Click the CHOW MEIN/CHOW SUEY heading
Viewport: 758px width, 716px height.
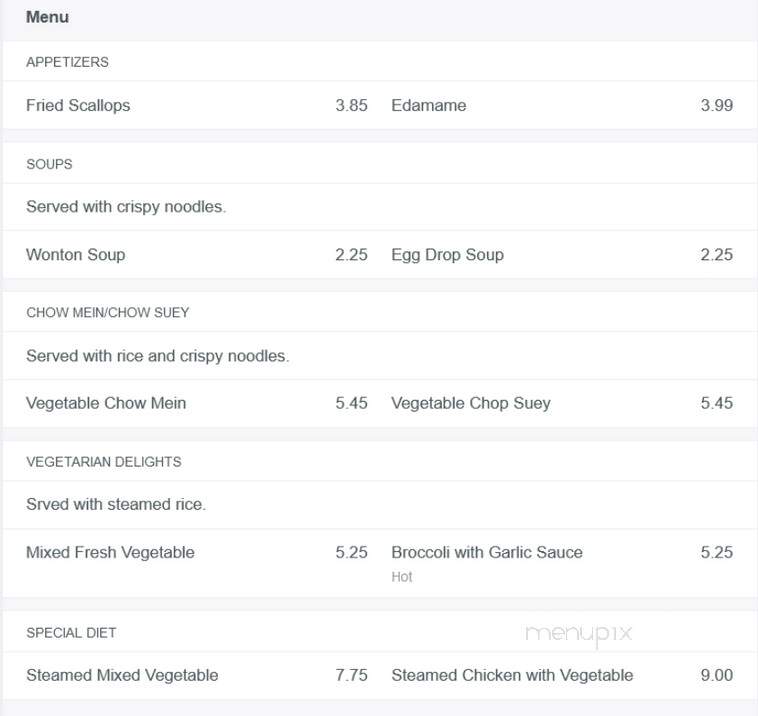(x=107, y=313)
